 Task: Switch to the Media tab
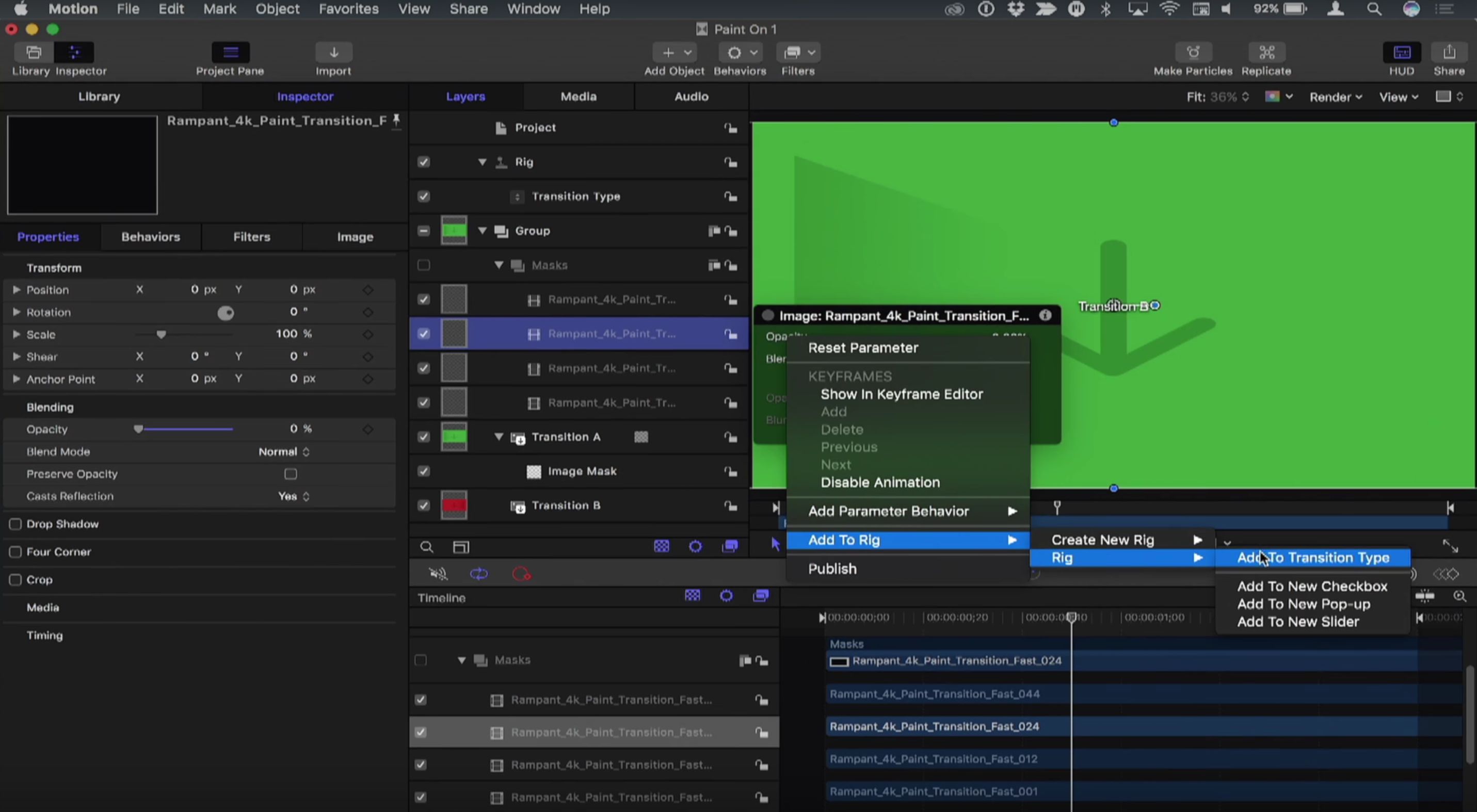579,97
